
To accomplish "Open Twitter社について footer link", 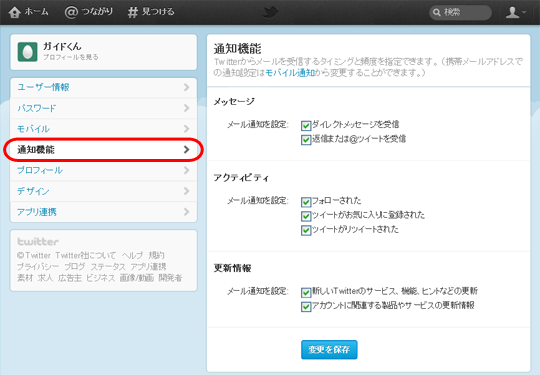I will click(x=86, y=256).
